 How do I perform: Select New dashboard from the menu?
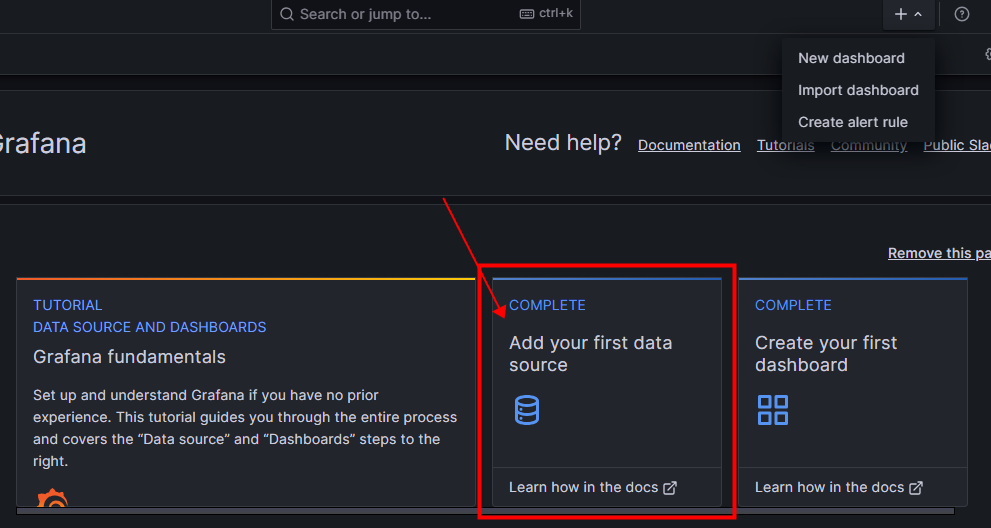(x=851, y=58)
